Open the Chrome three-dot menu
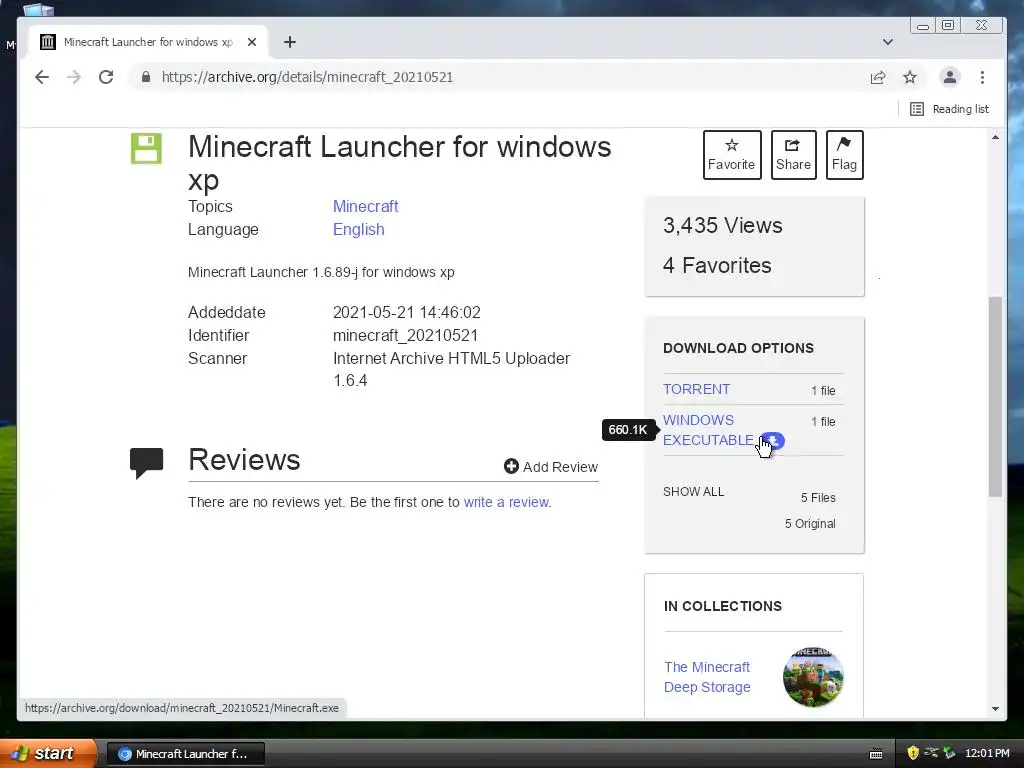The width and height of the screenshot is (1024, 768). [x=982, y=77]
